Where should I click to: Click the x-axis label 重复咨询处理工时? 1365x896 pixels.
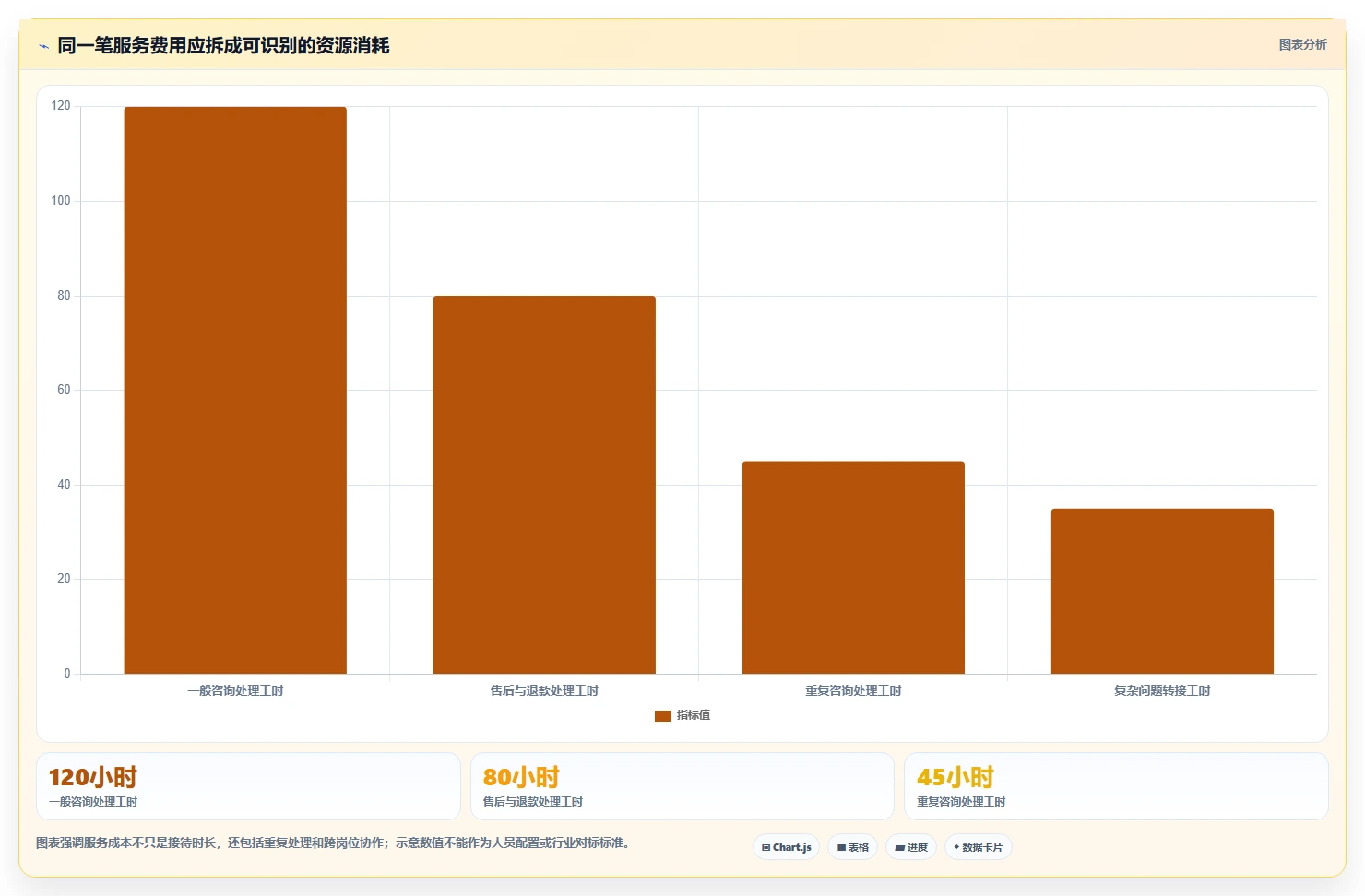(x=853, y=690)
